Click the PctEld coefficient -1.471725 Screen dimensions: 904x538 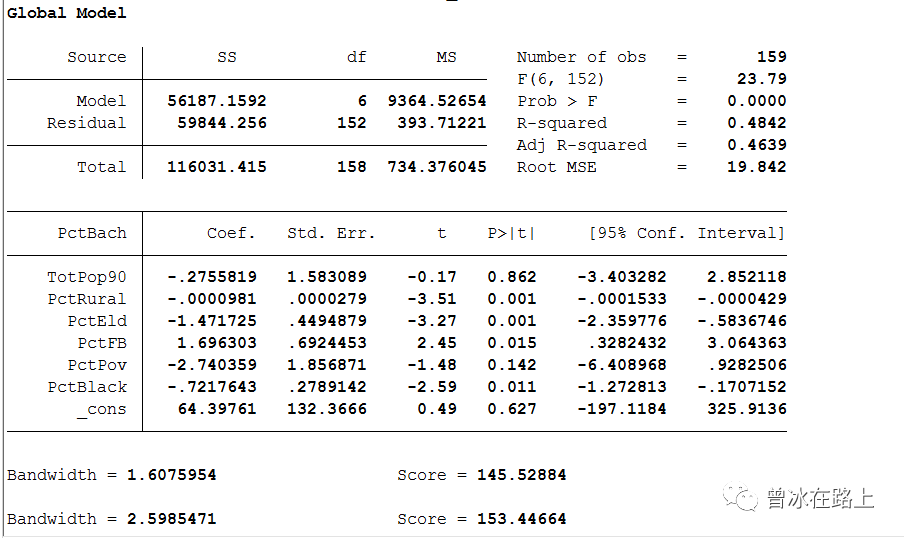212,321
